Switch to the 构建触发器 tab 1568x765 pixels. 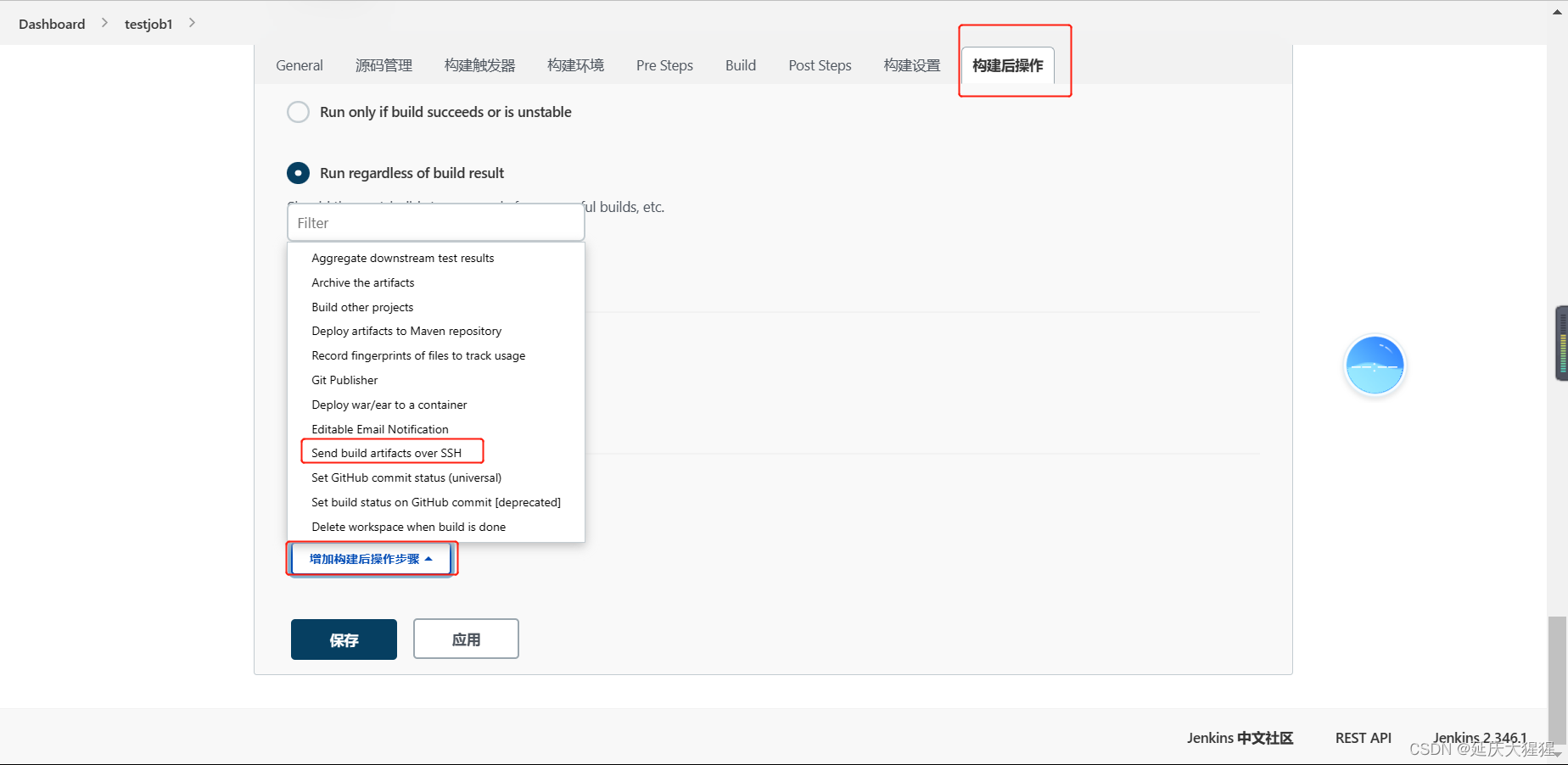(479, 65)
